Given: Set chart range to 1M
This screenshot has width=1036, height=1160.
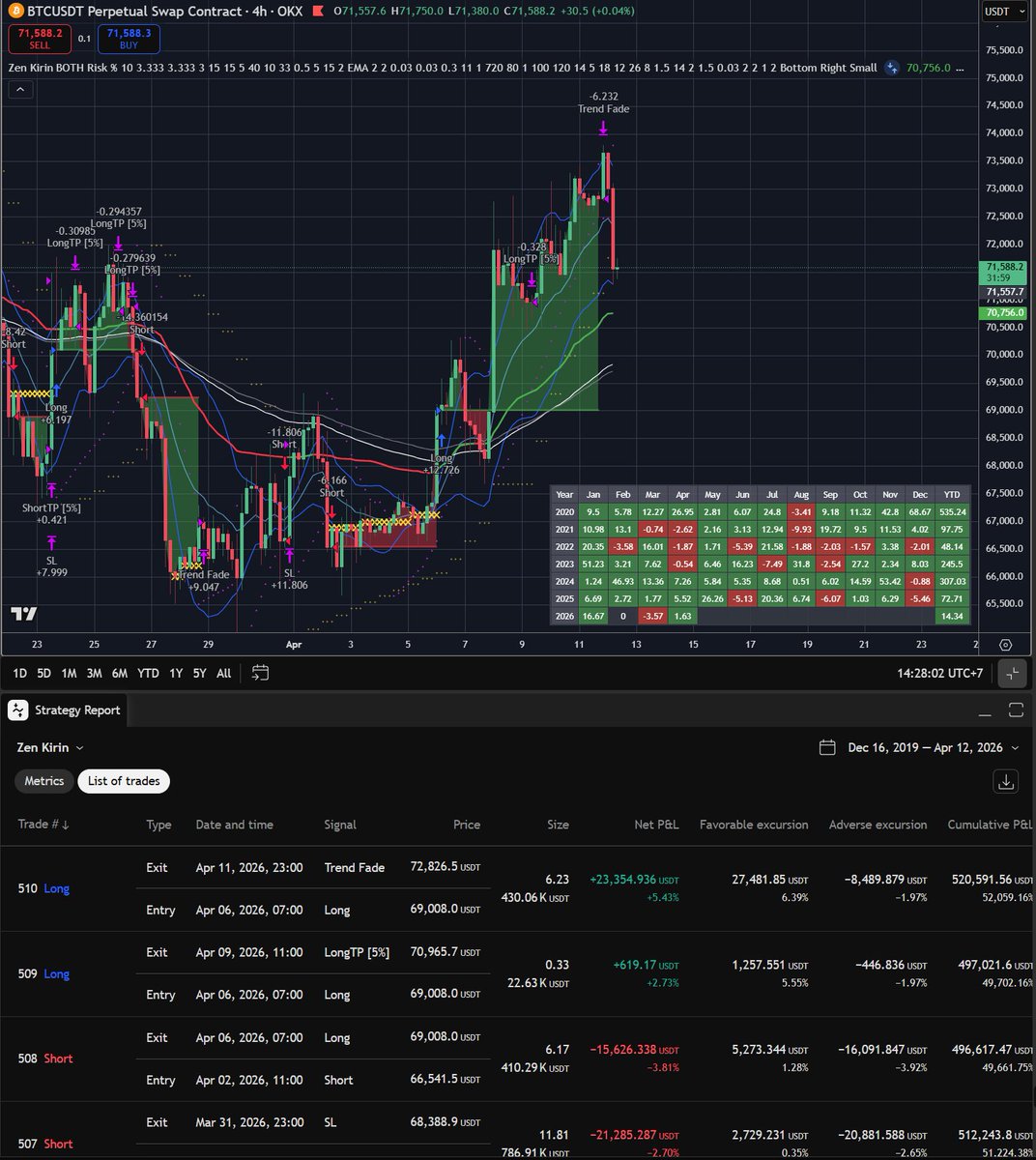Looking at the screenshot, I should tap(69, 673).
